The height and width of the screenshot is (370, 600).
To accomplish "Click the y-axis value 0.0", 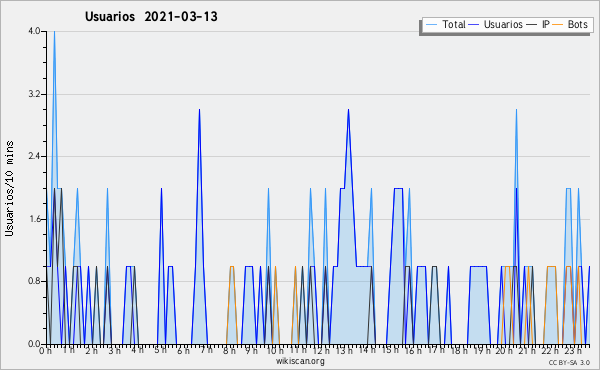I will [34, 344].
